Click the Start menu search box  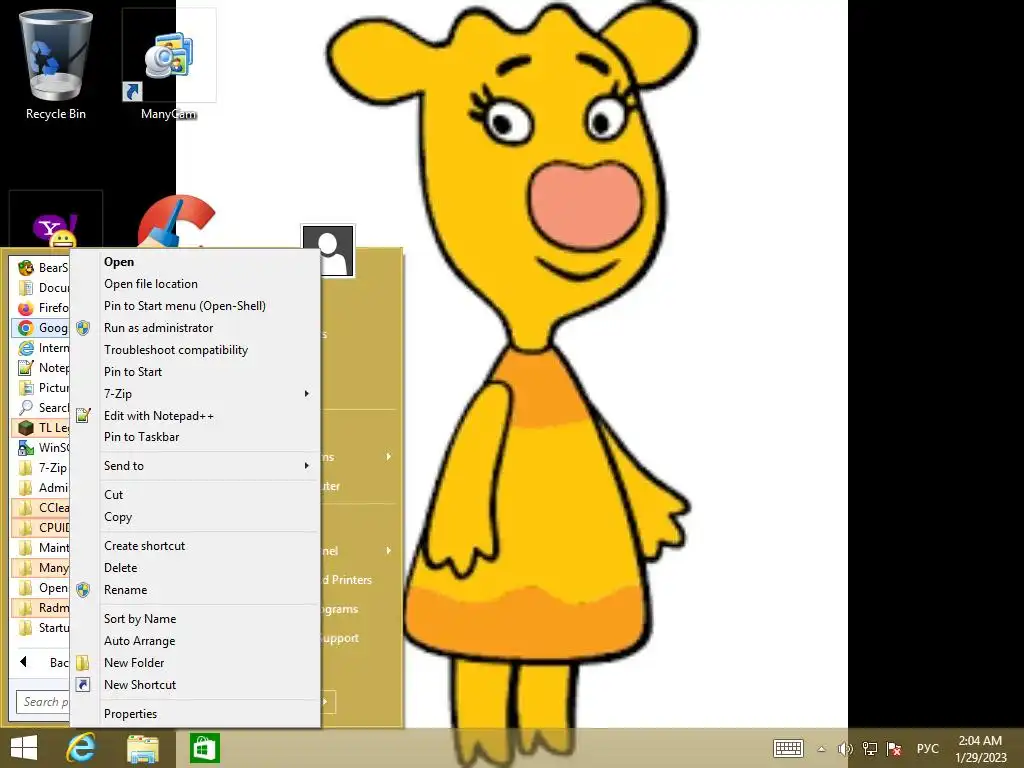(x=42, y=702)
